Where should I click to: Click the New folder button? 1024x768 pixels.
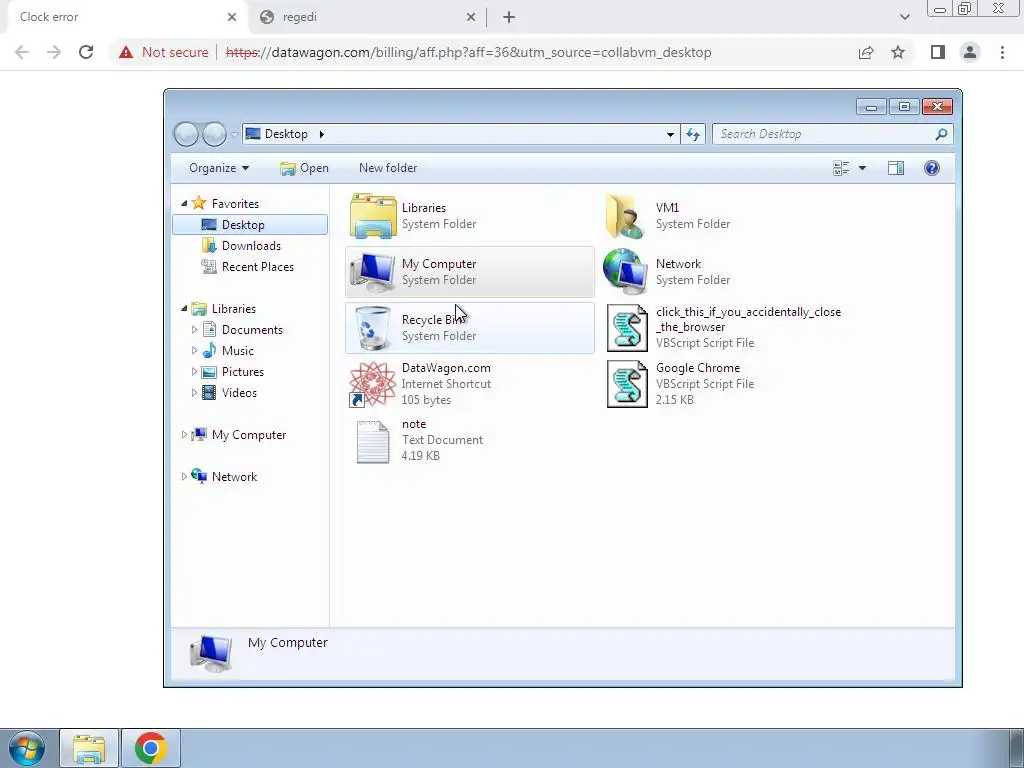tap(388, 168)
